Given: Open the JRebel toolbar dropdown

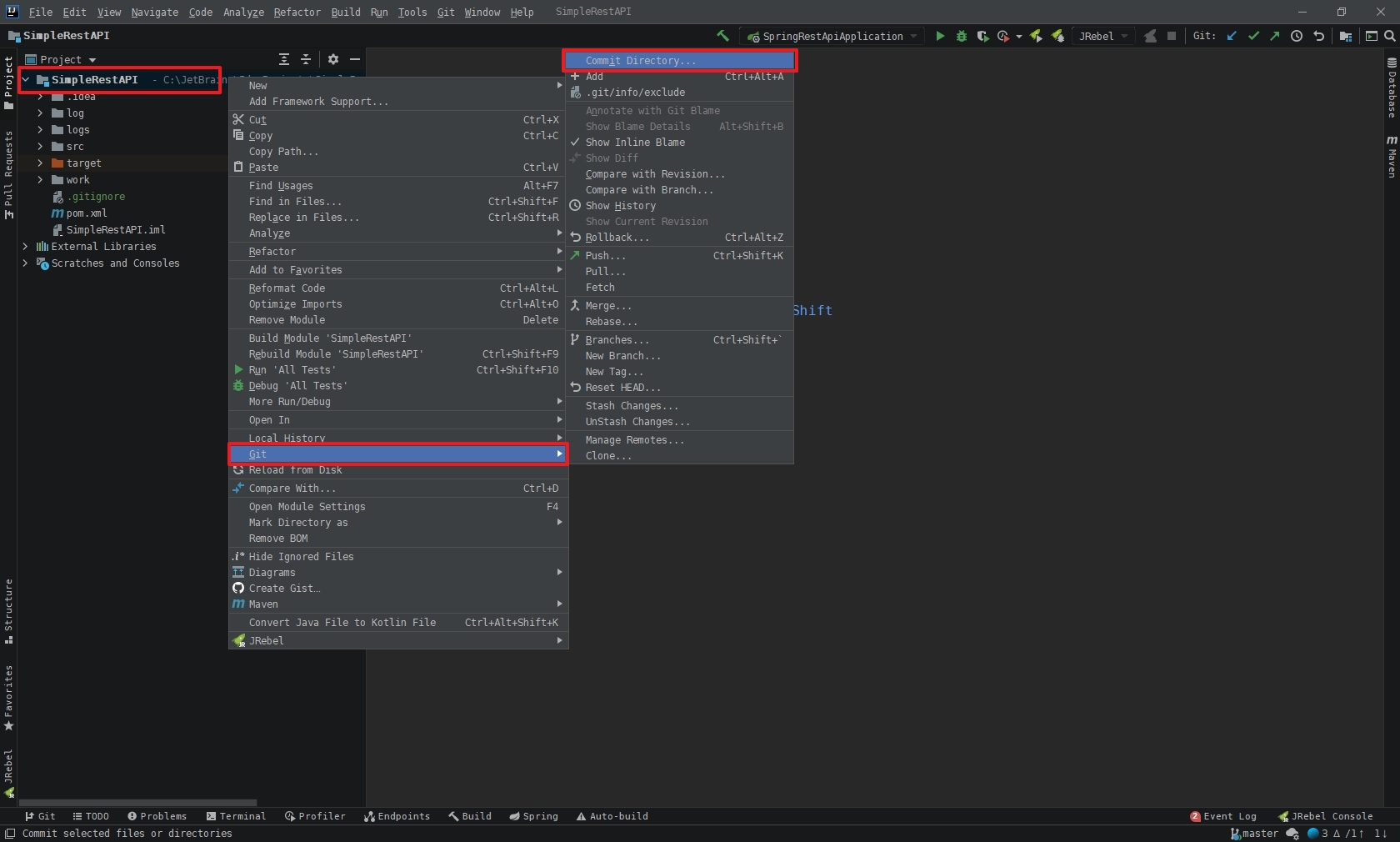Looking at the screenshot, I should [x=1102, y=36].
